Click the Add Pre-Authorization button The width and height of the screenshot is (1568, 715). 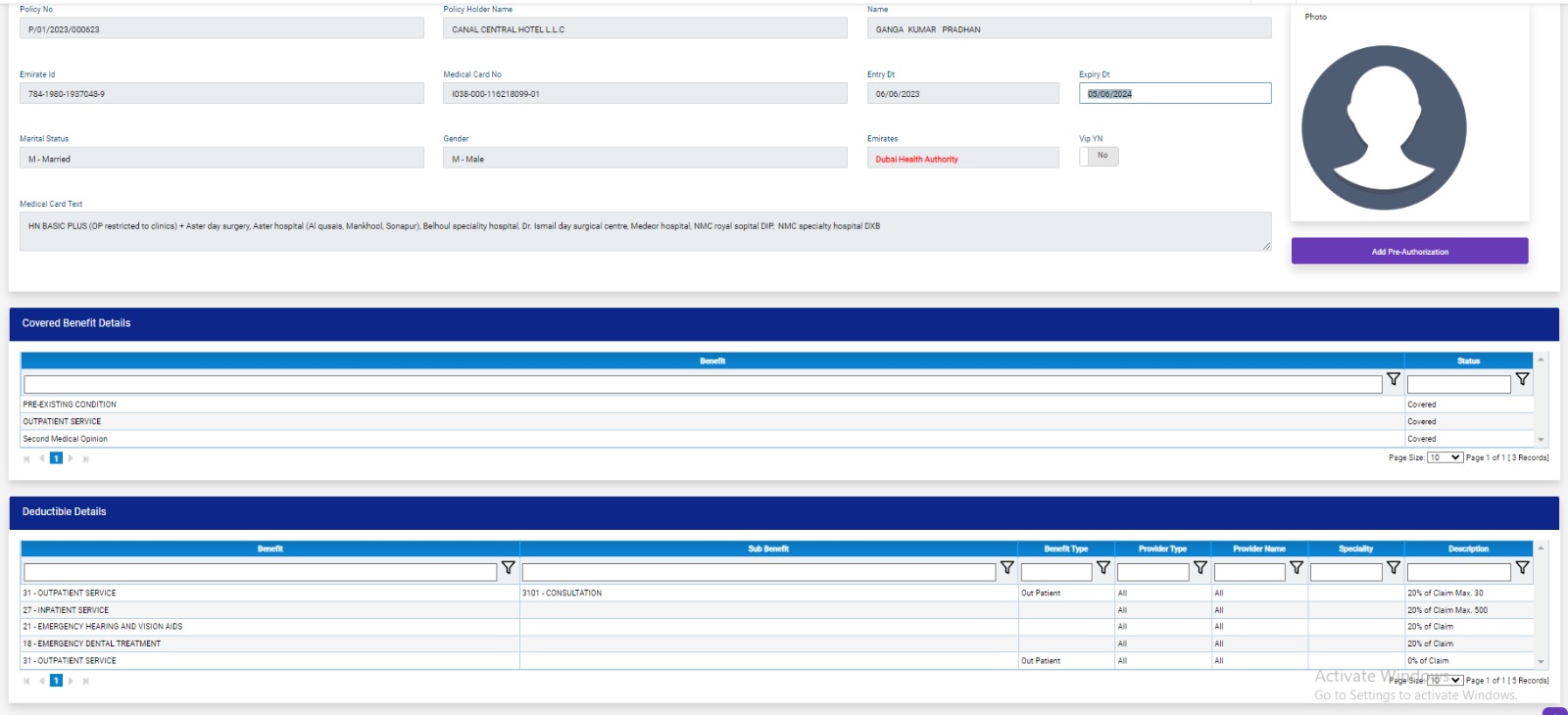[1409, 252]
